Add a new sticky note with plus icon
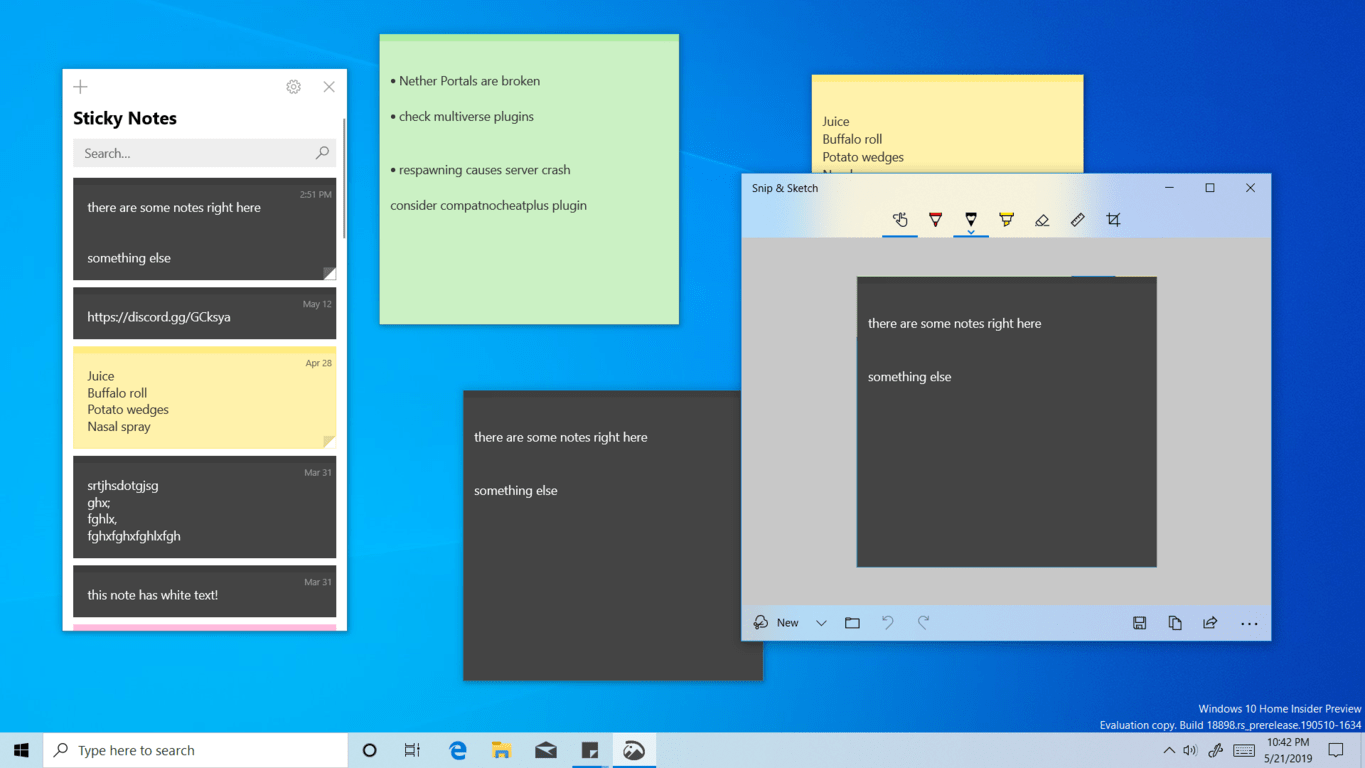The image size is (1365, 768). click(81, 87)
